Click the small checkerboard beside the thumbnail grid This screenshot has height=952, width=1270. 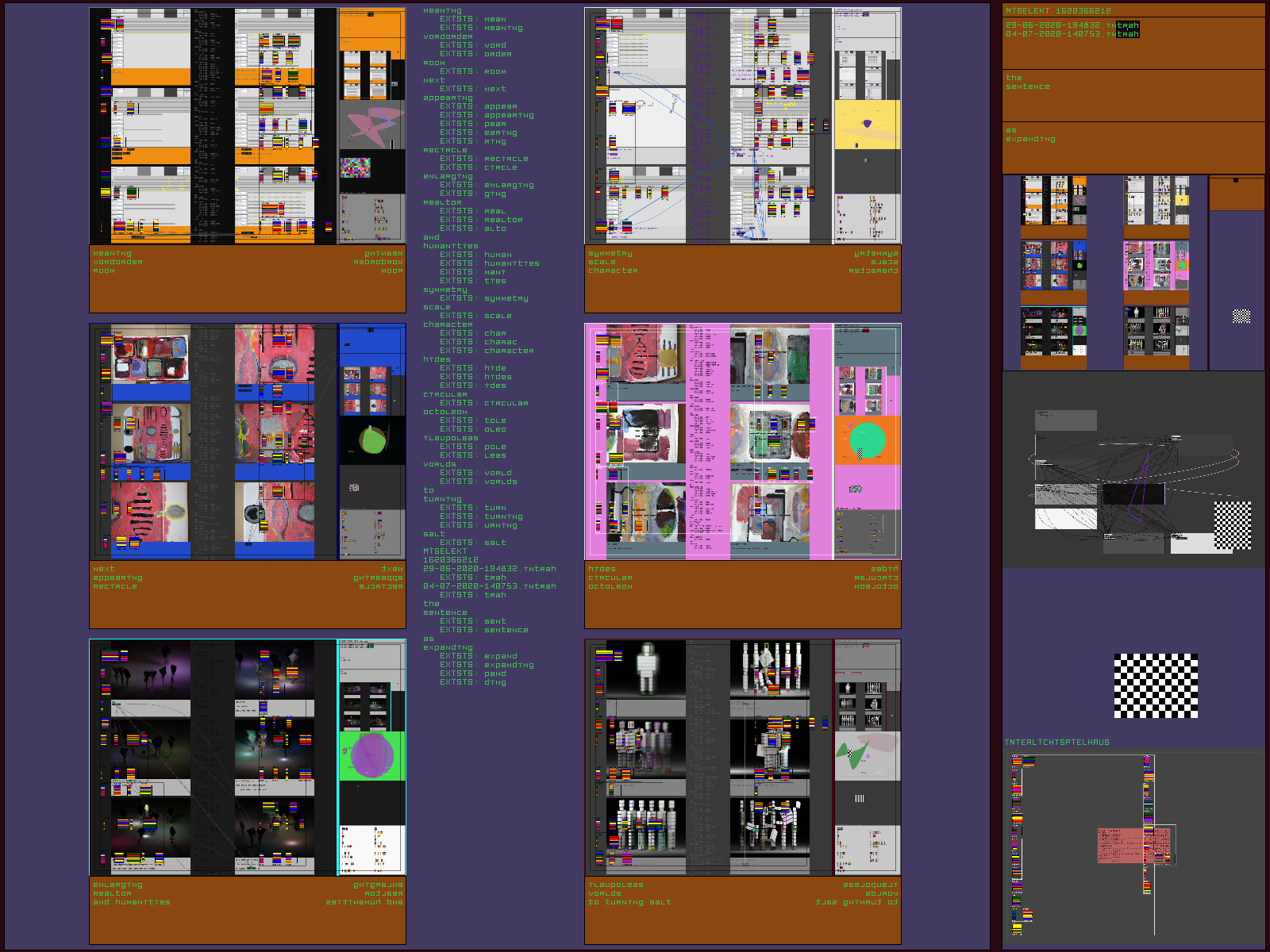1241,316
